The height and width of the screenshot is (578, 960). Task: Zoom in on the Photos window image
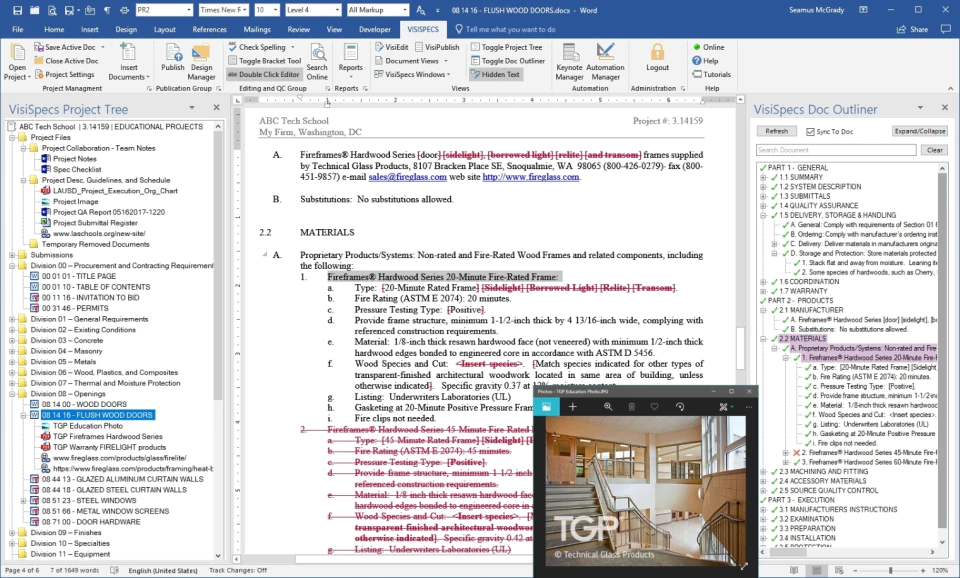pyautogui.click(x=608, y=407)
